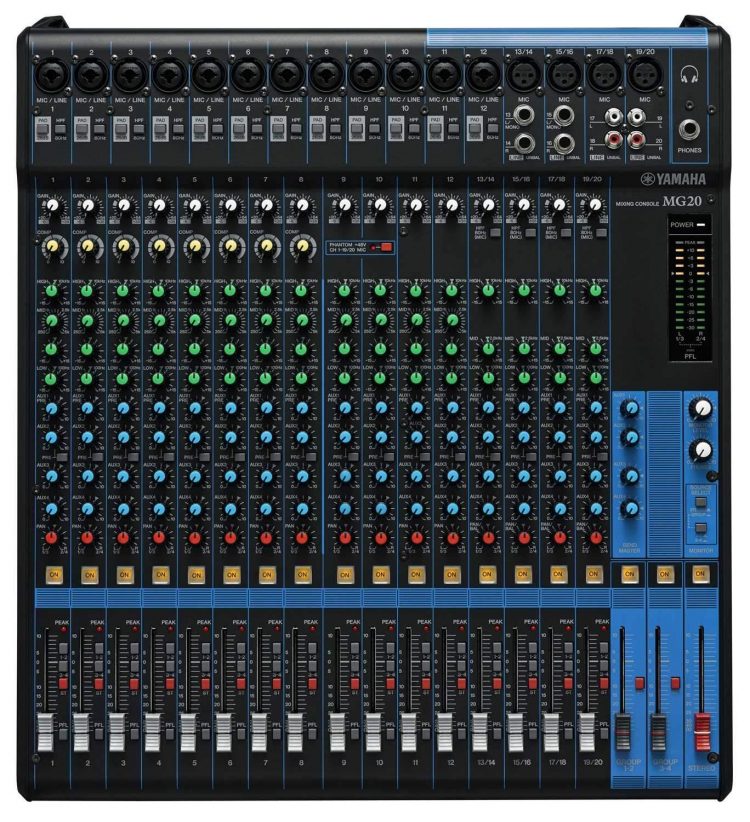Click the red PAN/BAL knob on channel 13/14
The height and width of the screenshot is (822, 750).
(488, 538)
